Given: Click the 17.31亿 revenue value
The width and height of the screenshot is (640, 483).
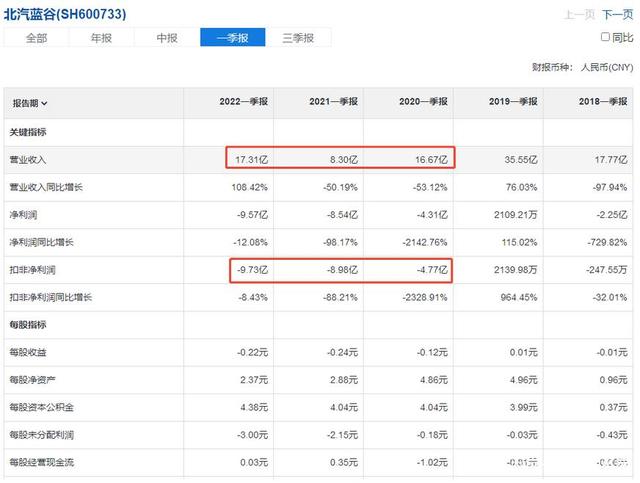Looking at the screenshot, I should click(x=251, y=160).
